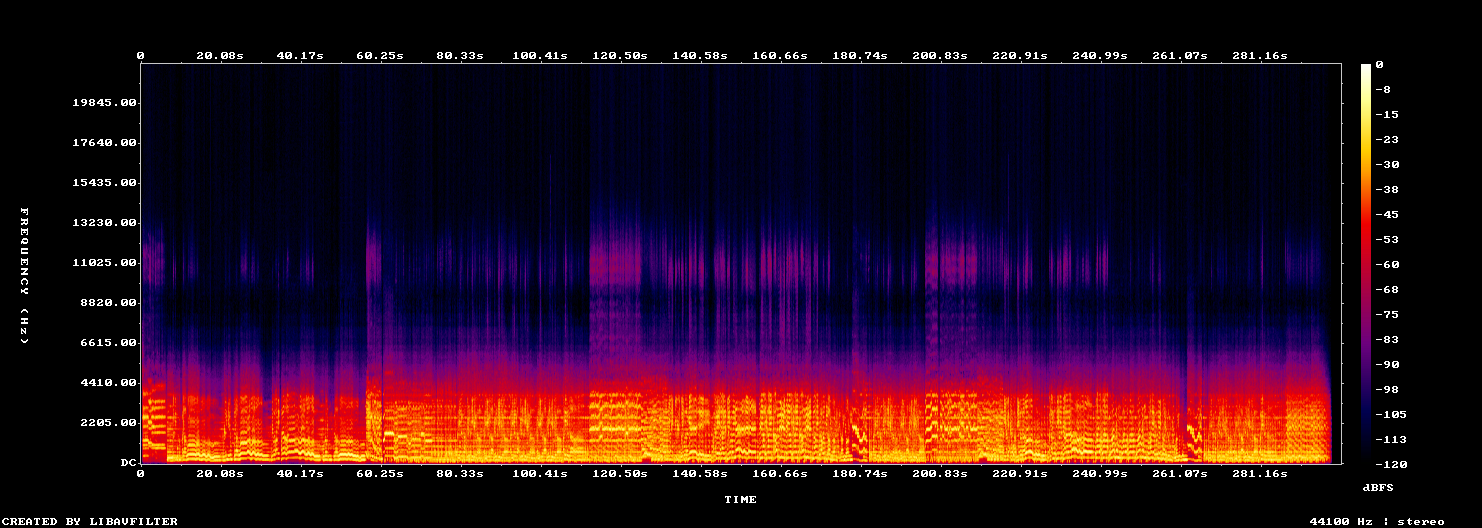This screenshot has height=528, width=1482.
Task: Click the dBFS unit label under the color scale
Action: pos(1378,487)
